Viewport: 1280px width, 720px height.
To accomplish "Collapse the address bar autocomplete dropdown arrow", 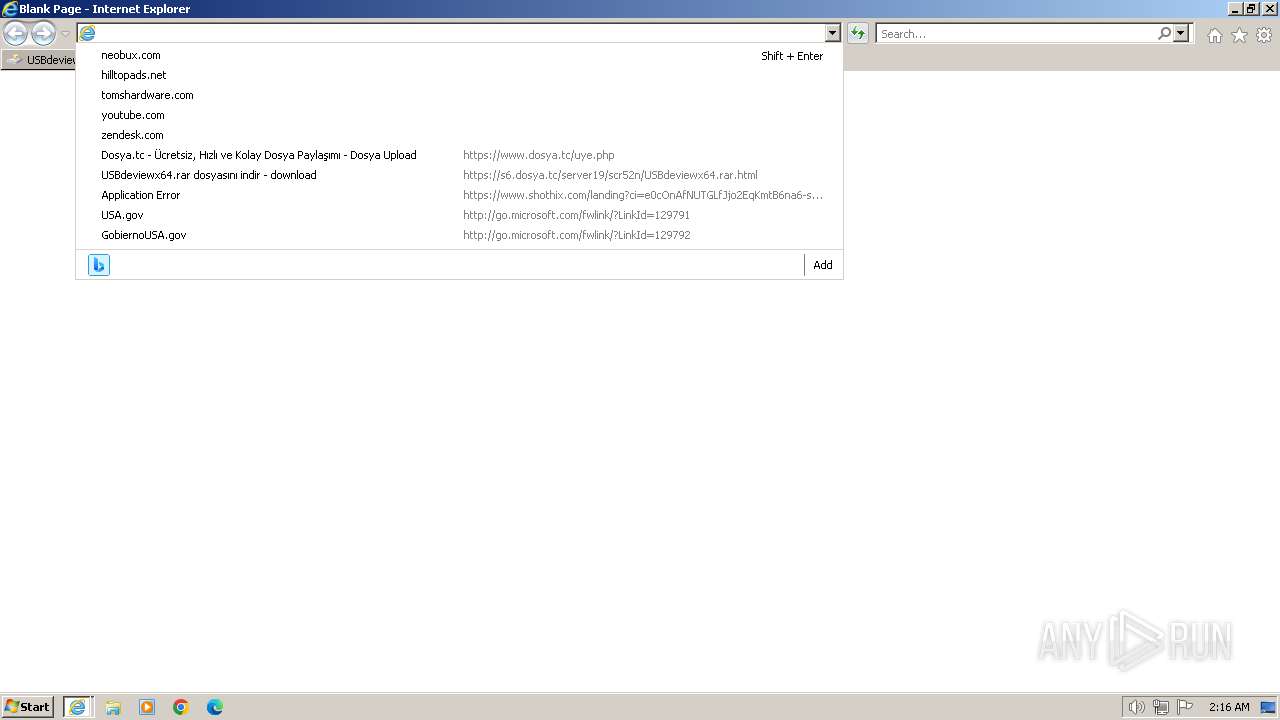I will point(832,34).
